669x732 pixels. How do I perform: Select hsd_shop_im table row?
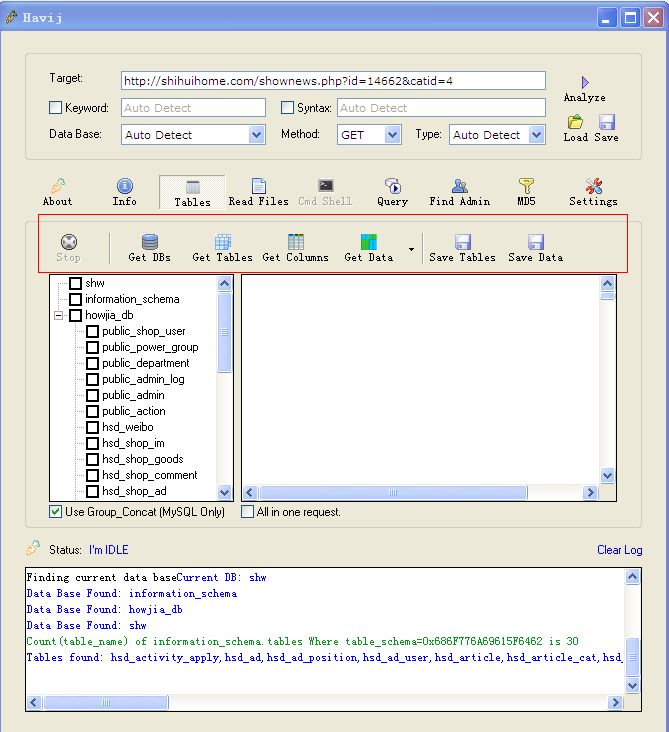click(133, 443)
